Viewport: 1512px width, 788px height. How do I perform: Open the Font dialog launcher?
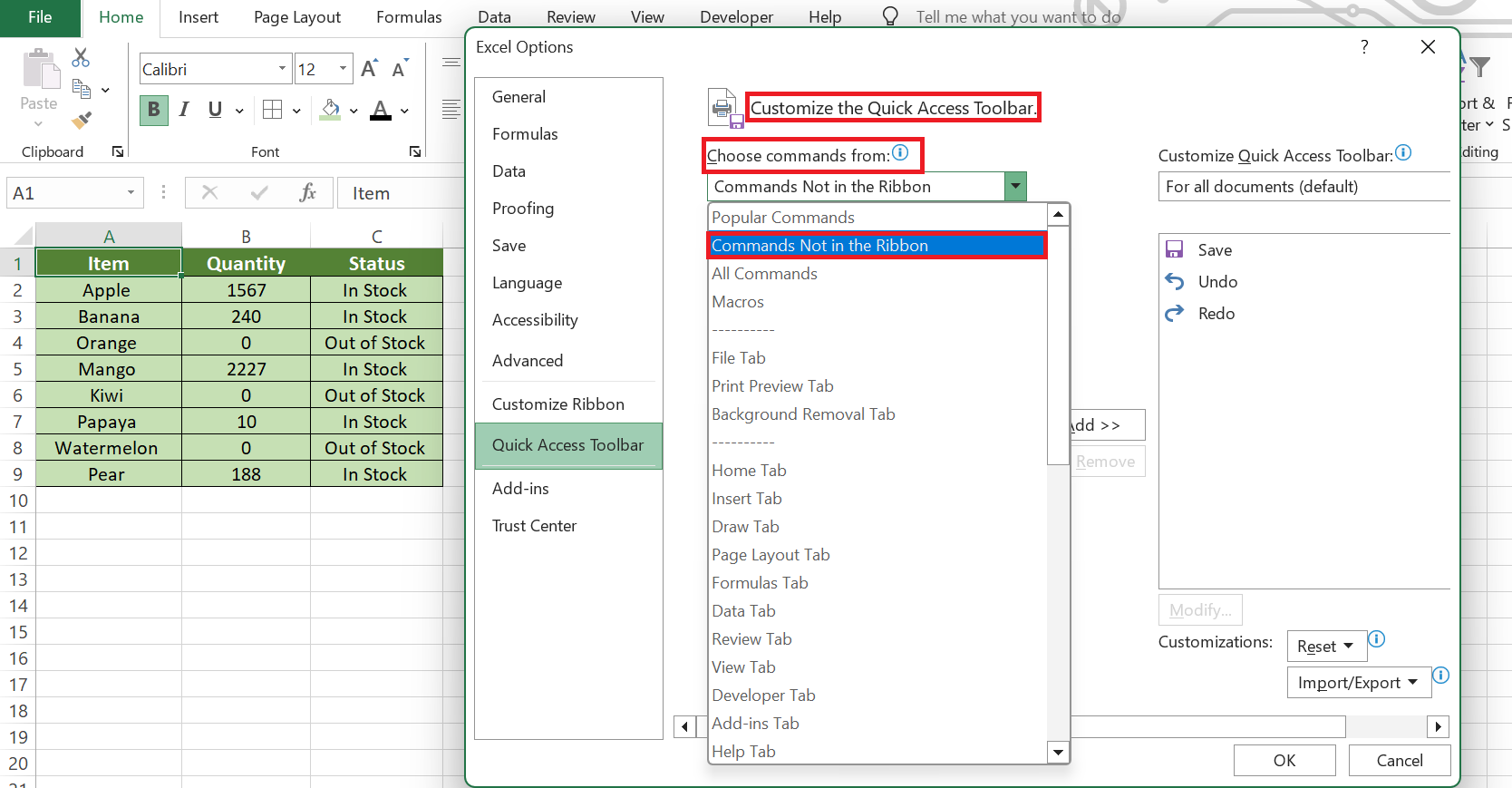[x=415, y=151]
